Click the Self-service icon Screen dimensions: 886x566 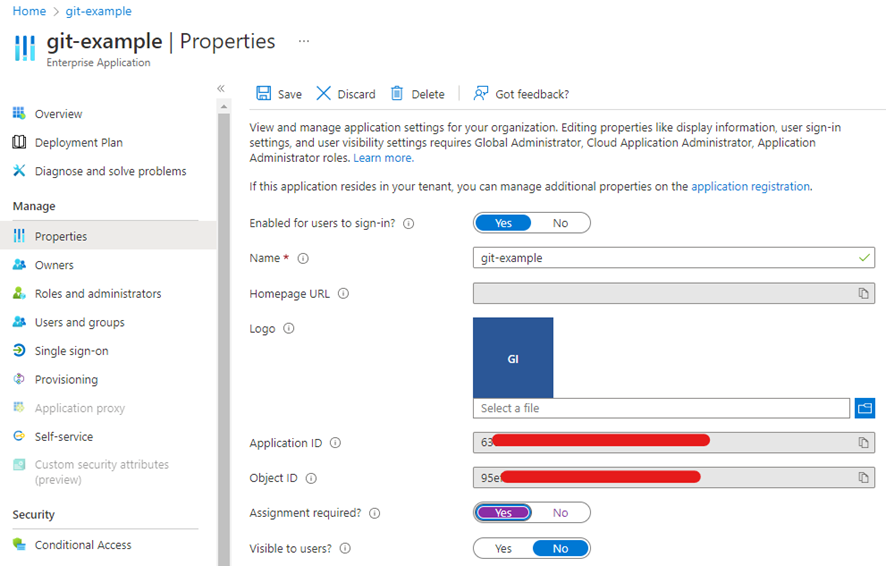pos(19,436)
